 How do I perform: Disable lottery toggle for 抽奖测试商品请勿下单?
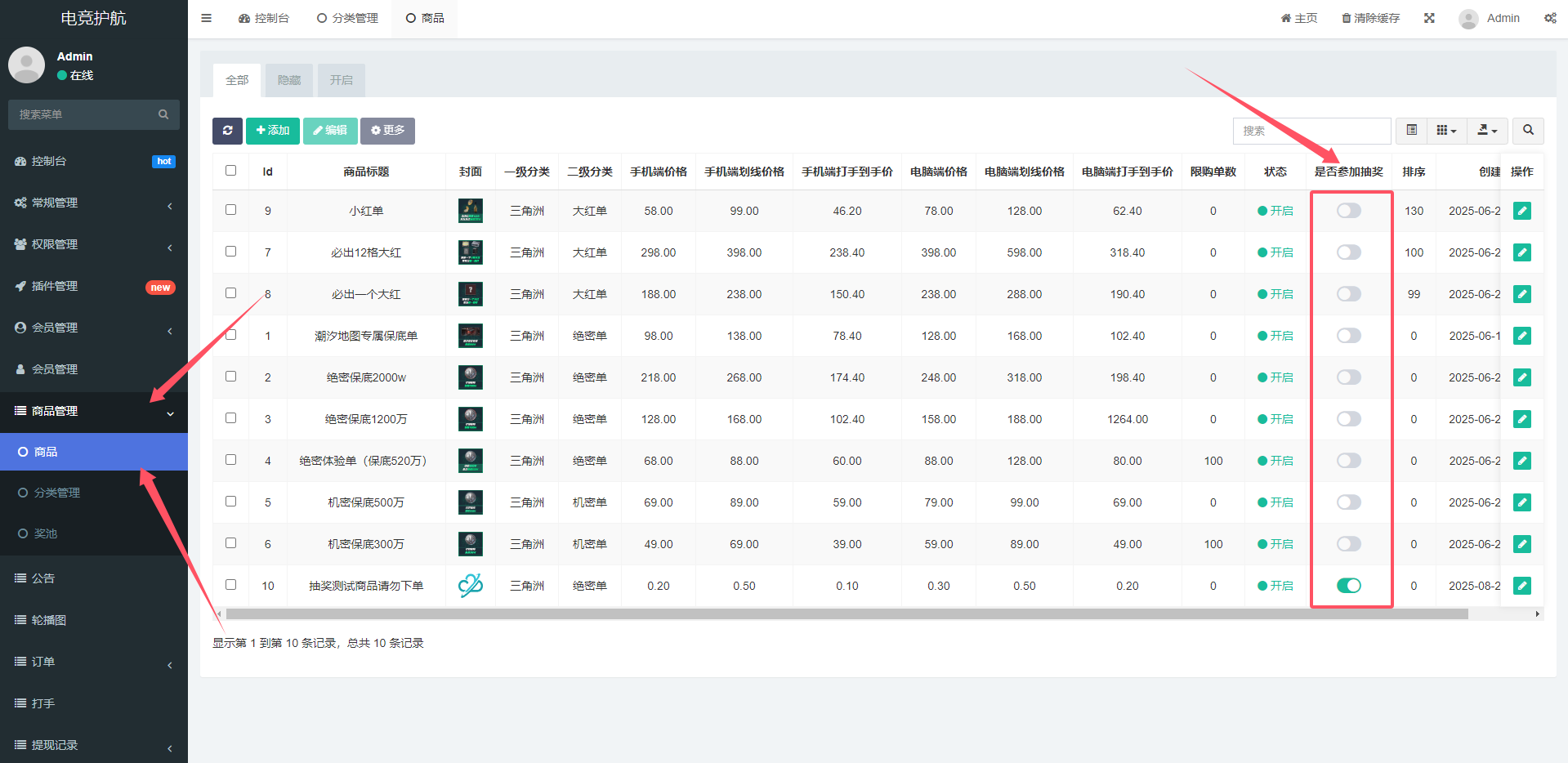point(1349,586)
